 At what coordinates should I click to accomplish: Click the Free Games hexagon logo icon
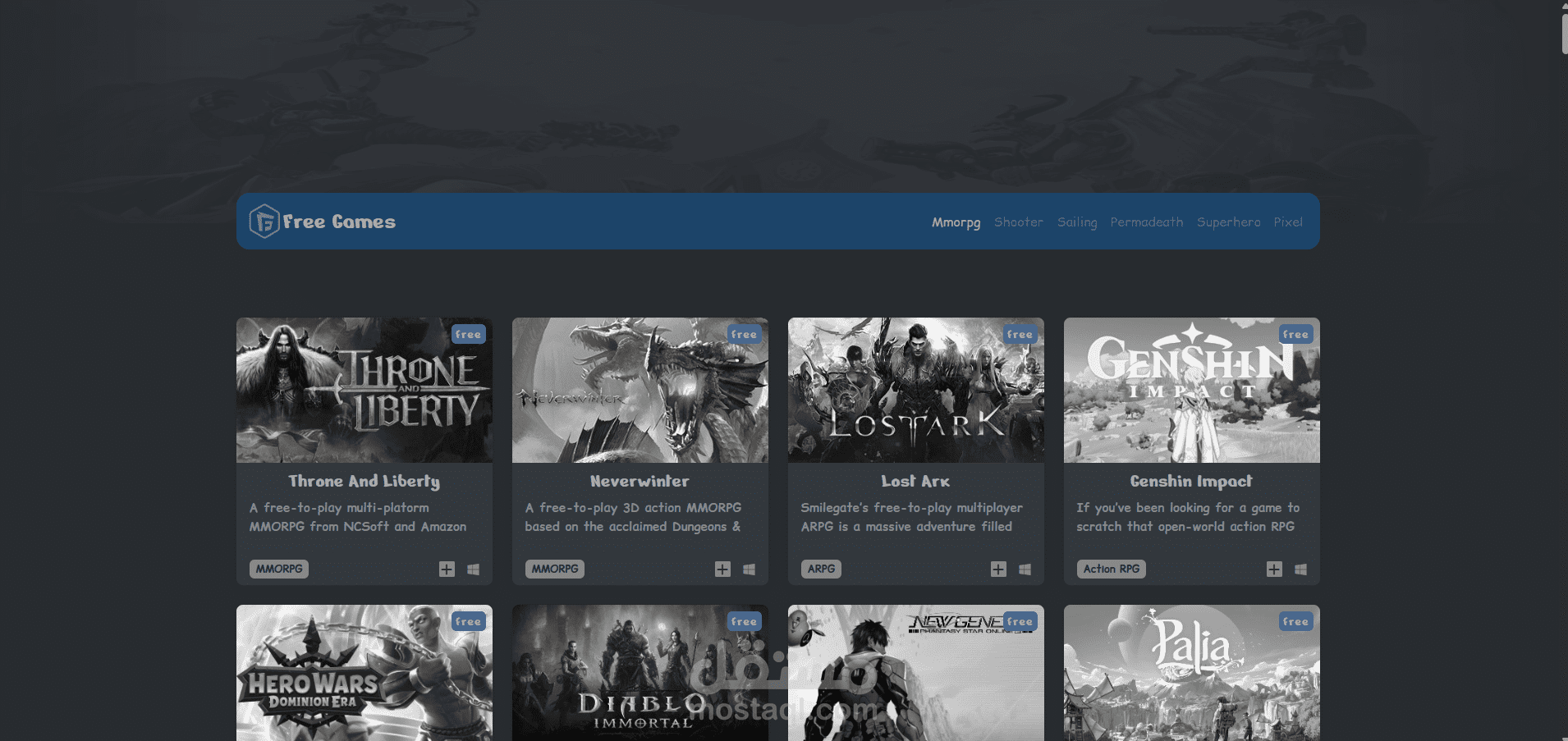pos(264,222)
